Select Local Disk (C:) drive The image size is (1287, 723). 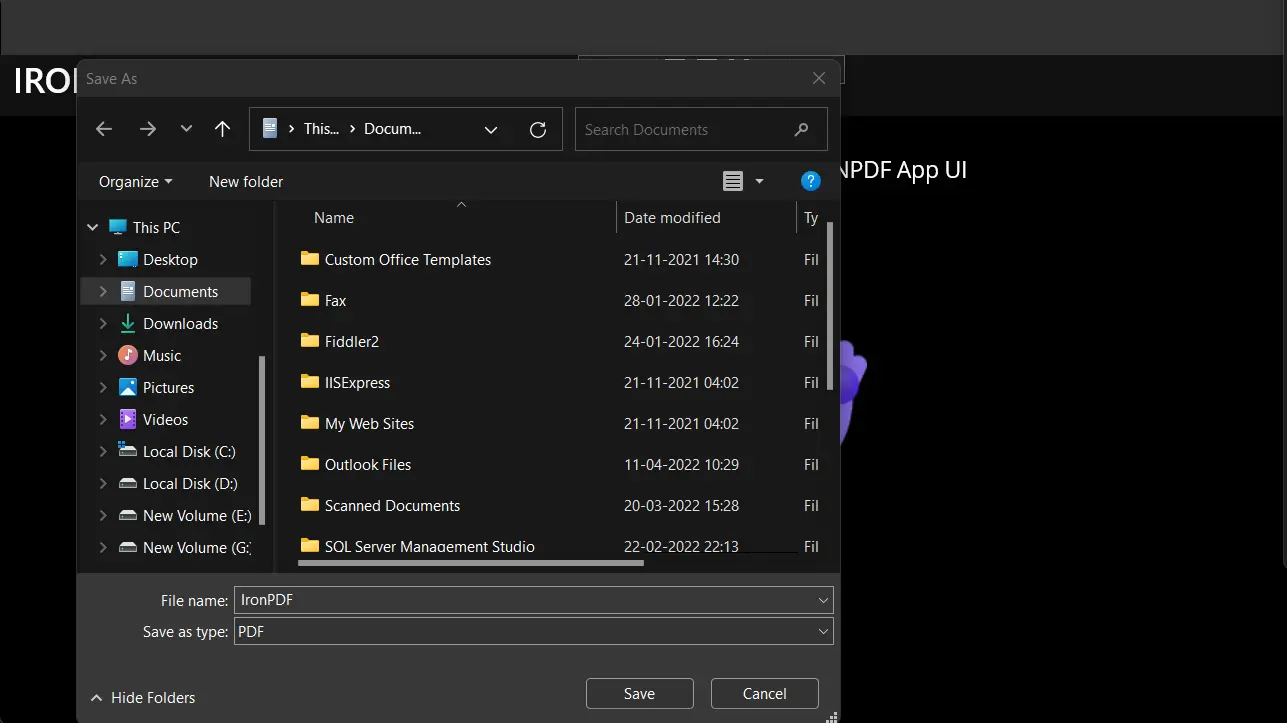click(190, 451)
